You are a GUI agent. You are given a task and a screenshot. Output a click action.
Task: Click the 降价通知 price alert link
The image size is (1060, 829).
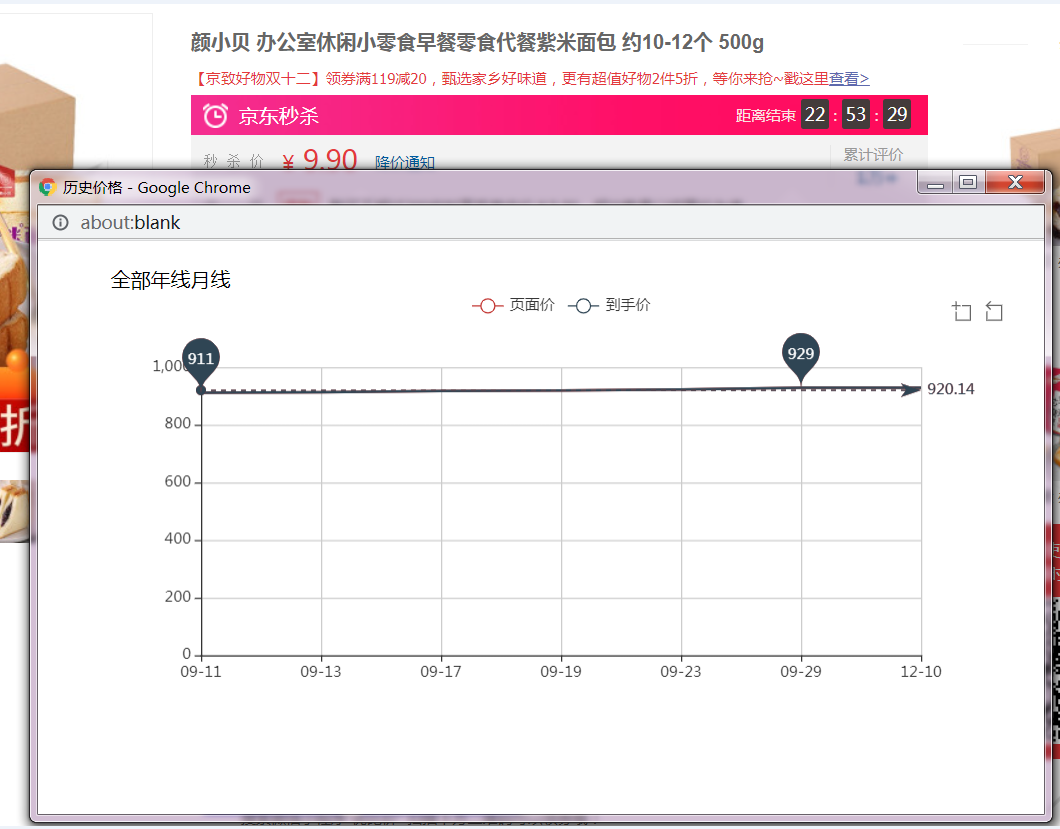coord(404,162)
